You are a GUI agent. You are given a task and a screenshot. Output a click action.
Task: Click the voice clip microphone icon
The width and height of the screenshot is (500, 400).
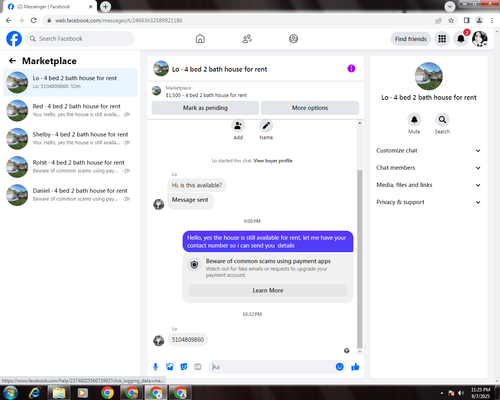[155, 367]
